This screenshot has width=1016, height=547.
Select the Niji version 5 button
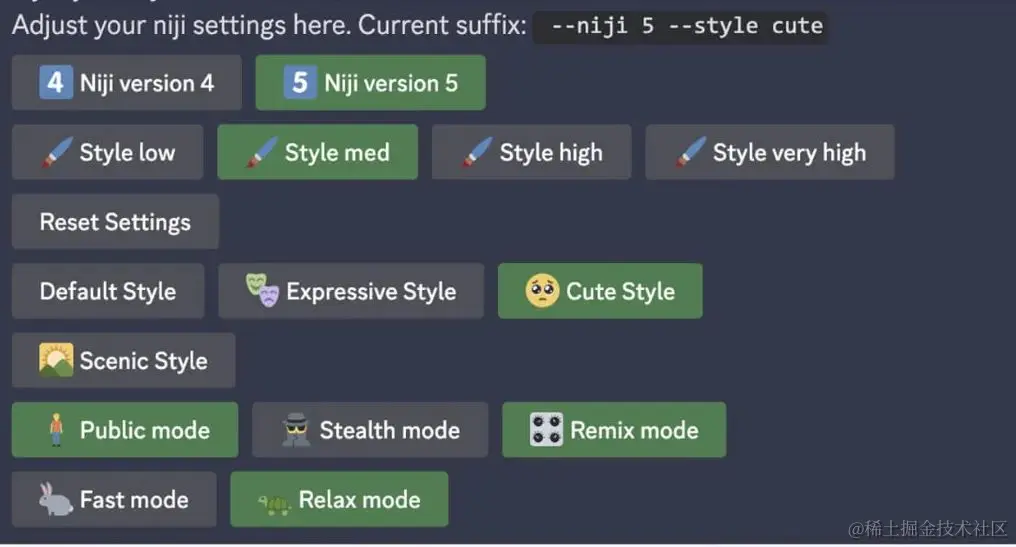pos(371,82)
